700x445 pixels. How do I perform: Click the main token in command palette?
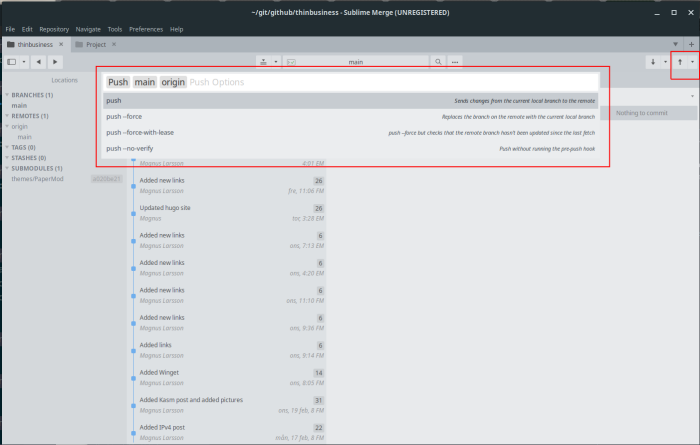coord(145,82)
